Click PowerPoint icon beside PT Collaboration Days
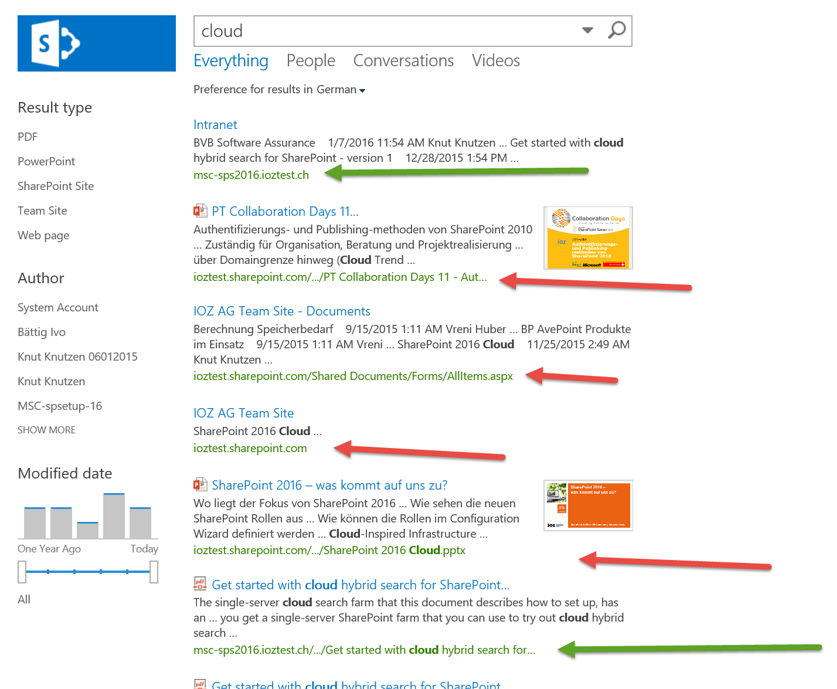837x689 pixels. tap(200, 211)
